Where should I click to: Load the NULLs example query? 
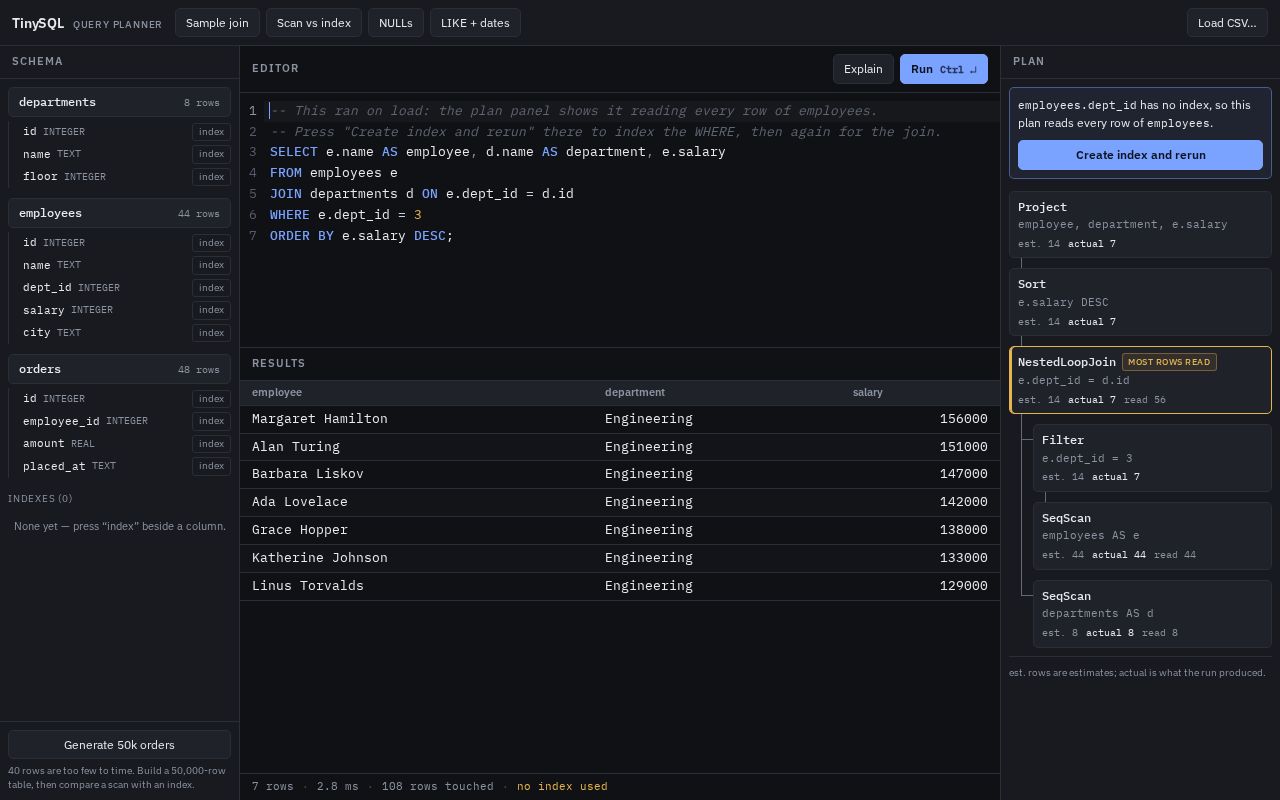(396, 23)
